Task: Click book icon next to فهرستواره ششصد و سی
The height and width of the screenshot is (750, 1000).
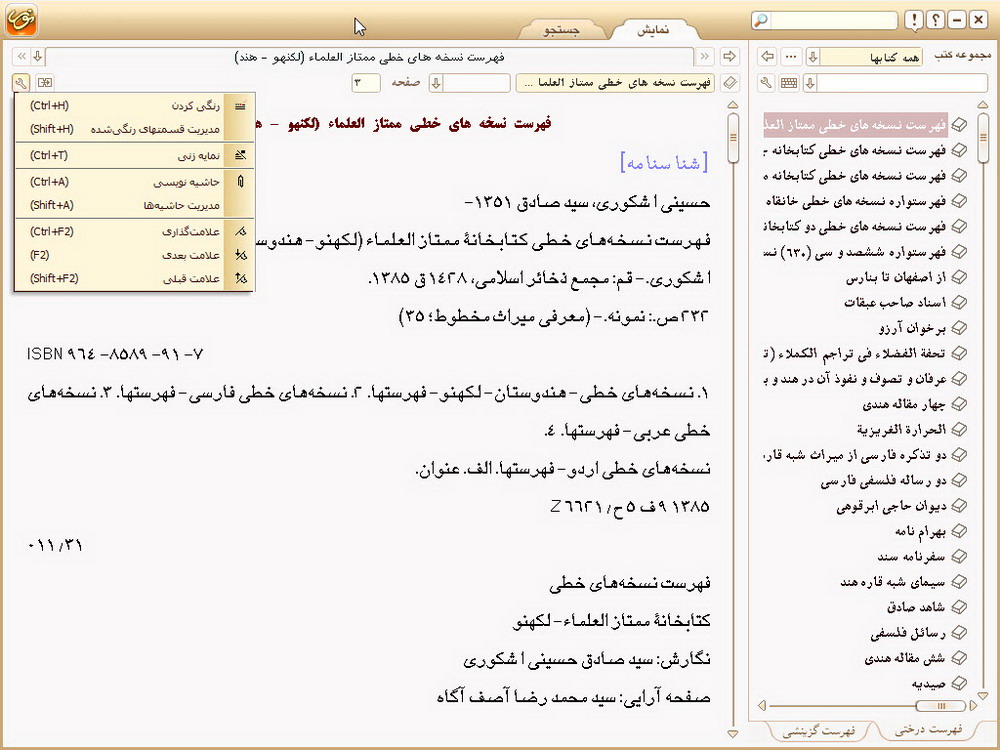Action: [x=959, y=252]
